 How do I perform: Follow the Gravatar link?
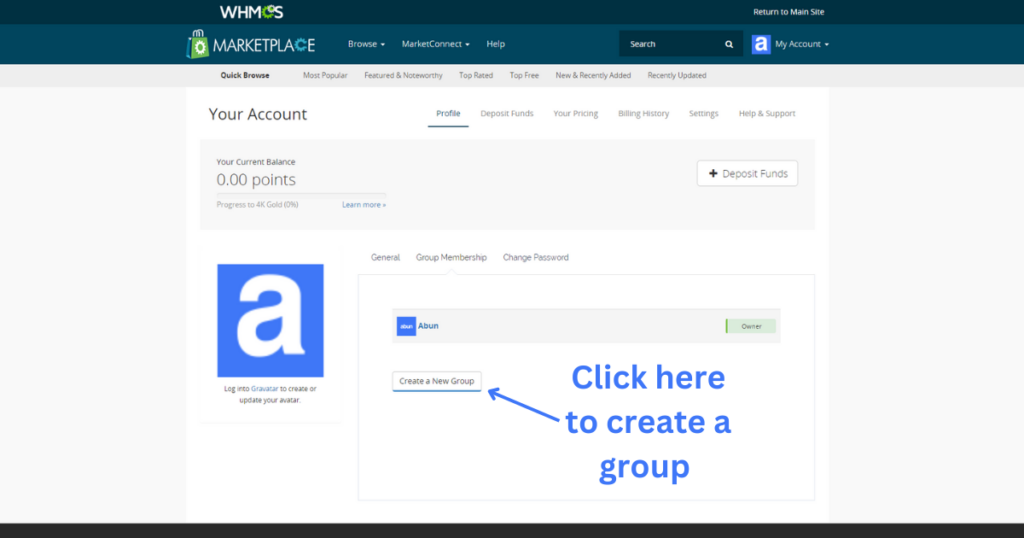click(x=264, y=388)
